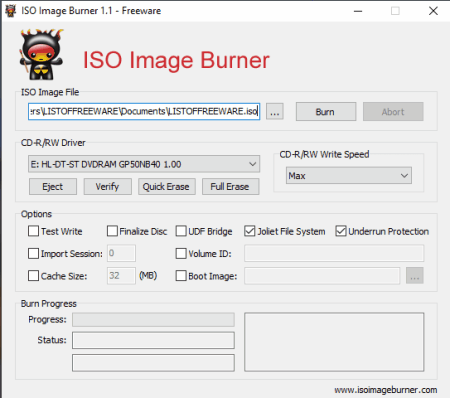This screenshot has width=450, height=398.
Task: Enable the Import Session checkbox
Action: pos(33,253)
